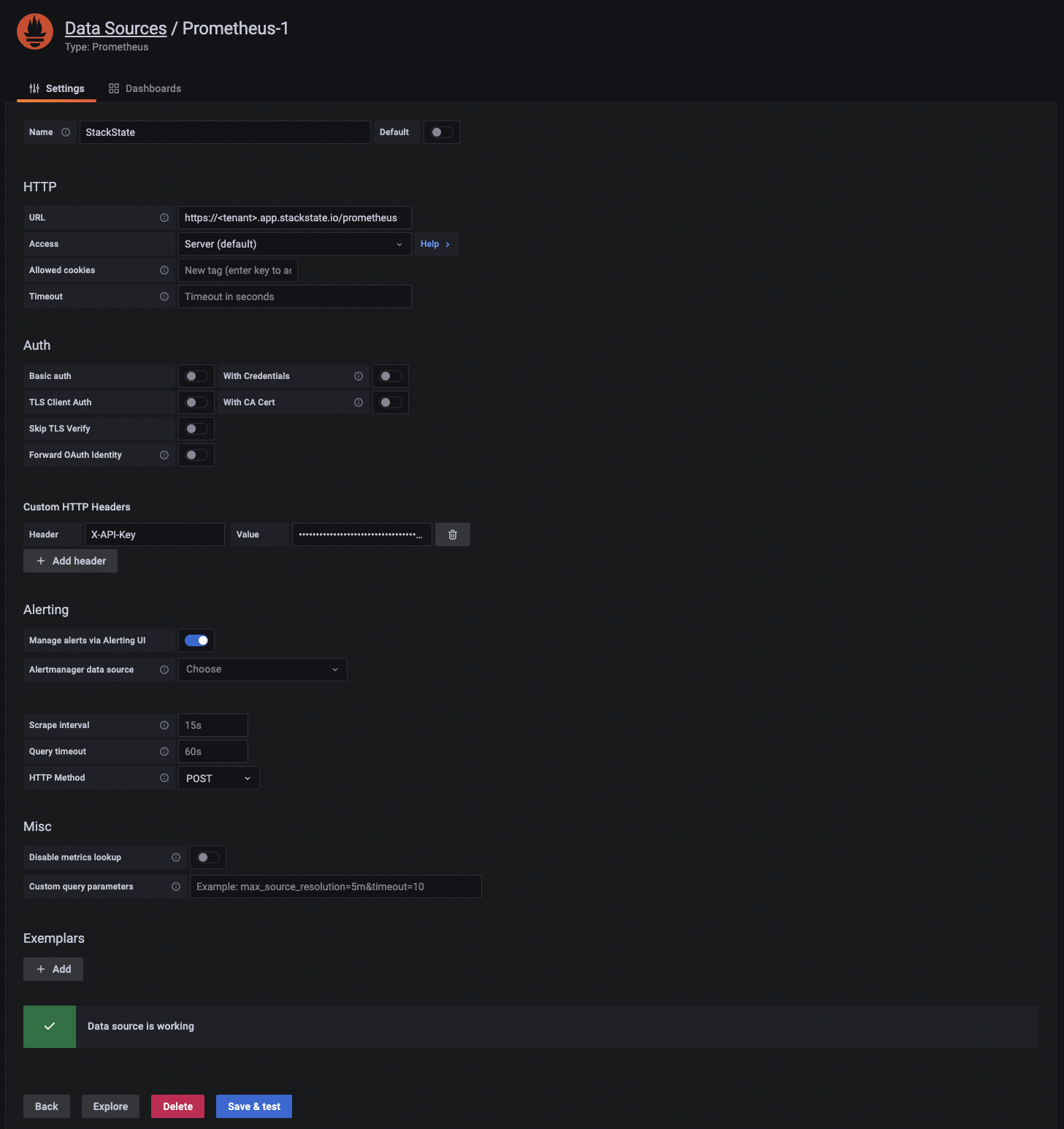
Task: Click the info icon beside Allowed cookies
Action: coord(164,269)
